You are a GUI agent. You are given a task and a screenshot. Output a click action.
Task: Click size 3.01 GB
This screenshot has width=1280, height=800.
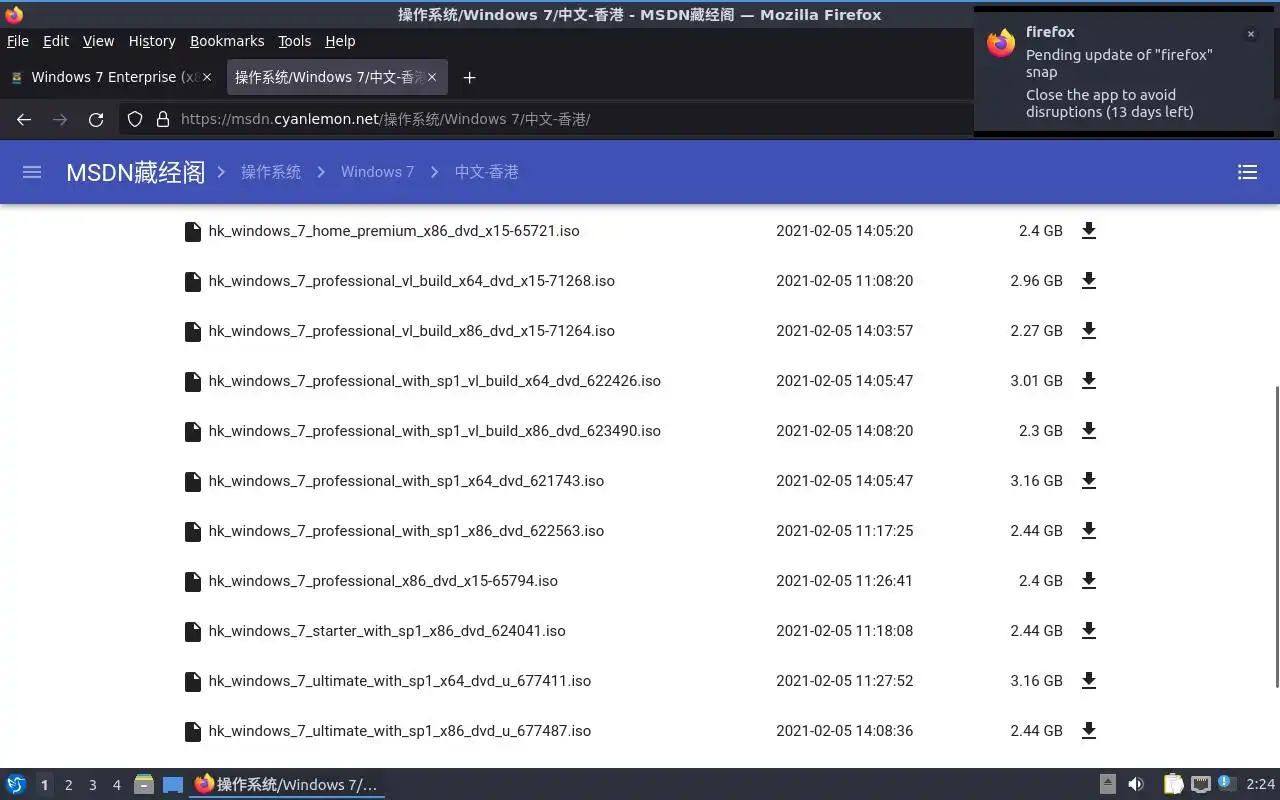point(1036,381)
